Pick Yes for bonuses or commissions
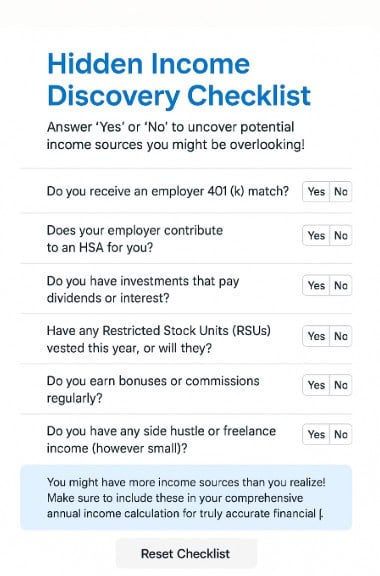 (316, 385)
